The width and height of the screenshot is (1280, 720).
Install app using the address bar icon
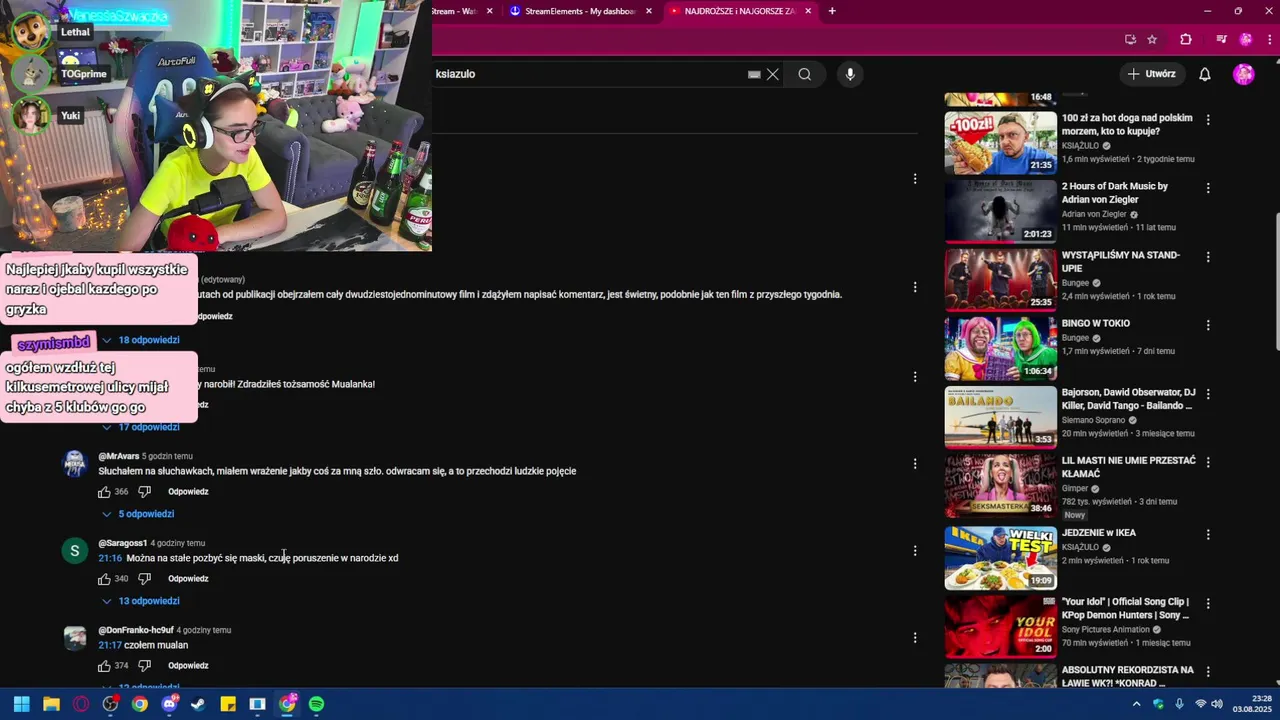coord(1130,39)
